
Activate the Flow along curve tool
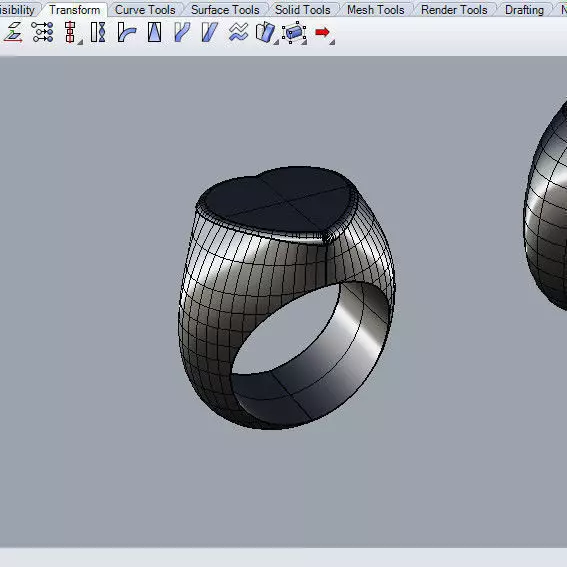click(182, 33)
